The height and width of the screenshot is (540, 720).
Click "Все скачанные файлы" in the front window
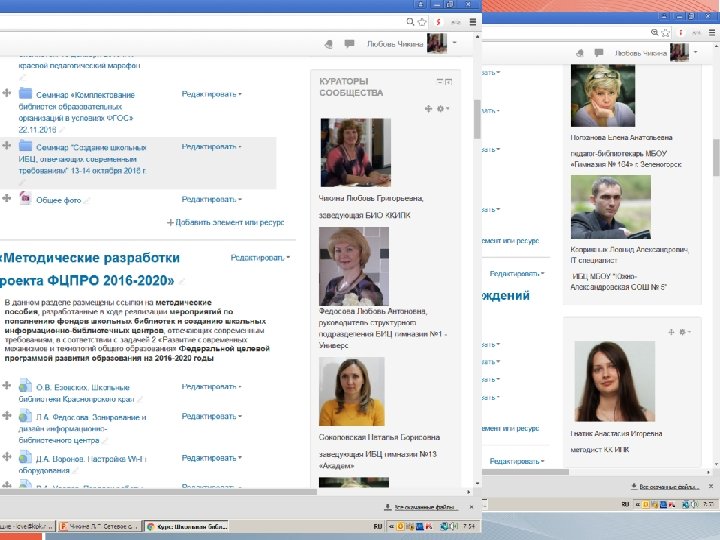[426, 507]
